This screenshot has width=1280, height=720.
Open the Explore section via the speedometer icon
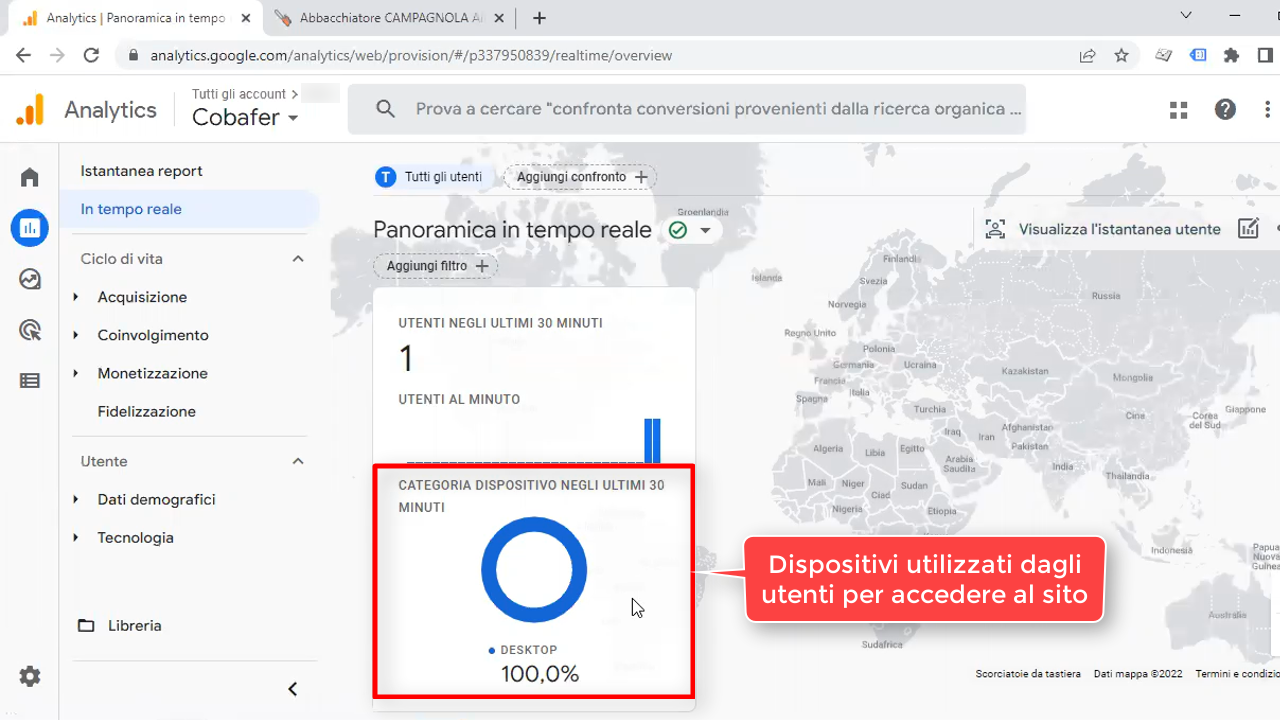29,279
